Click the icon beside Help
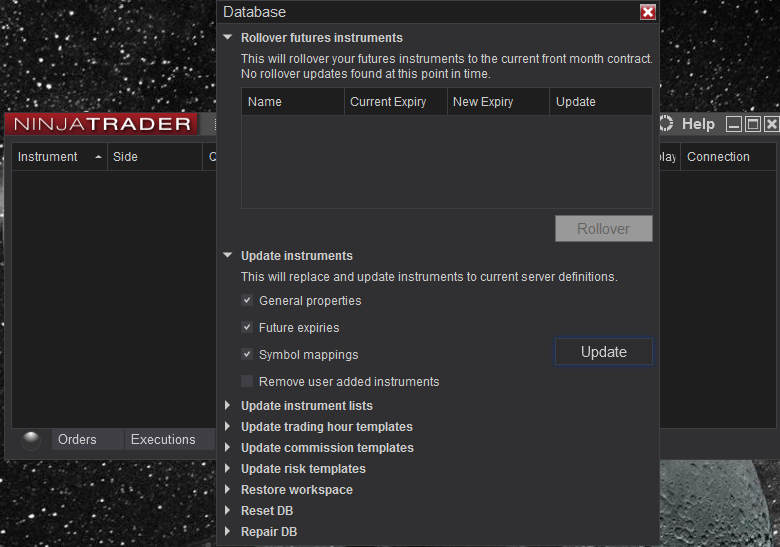780x547 pixels. (x=666, y=123)
